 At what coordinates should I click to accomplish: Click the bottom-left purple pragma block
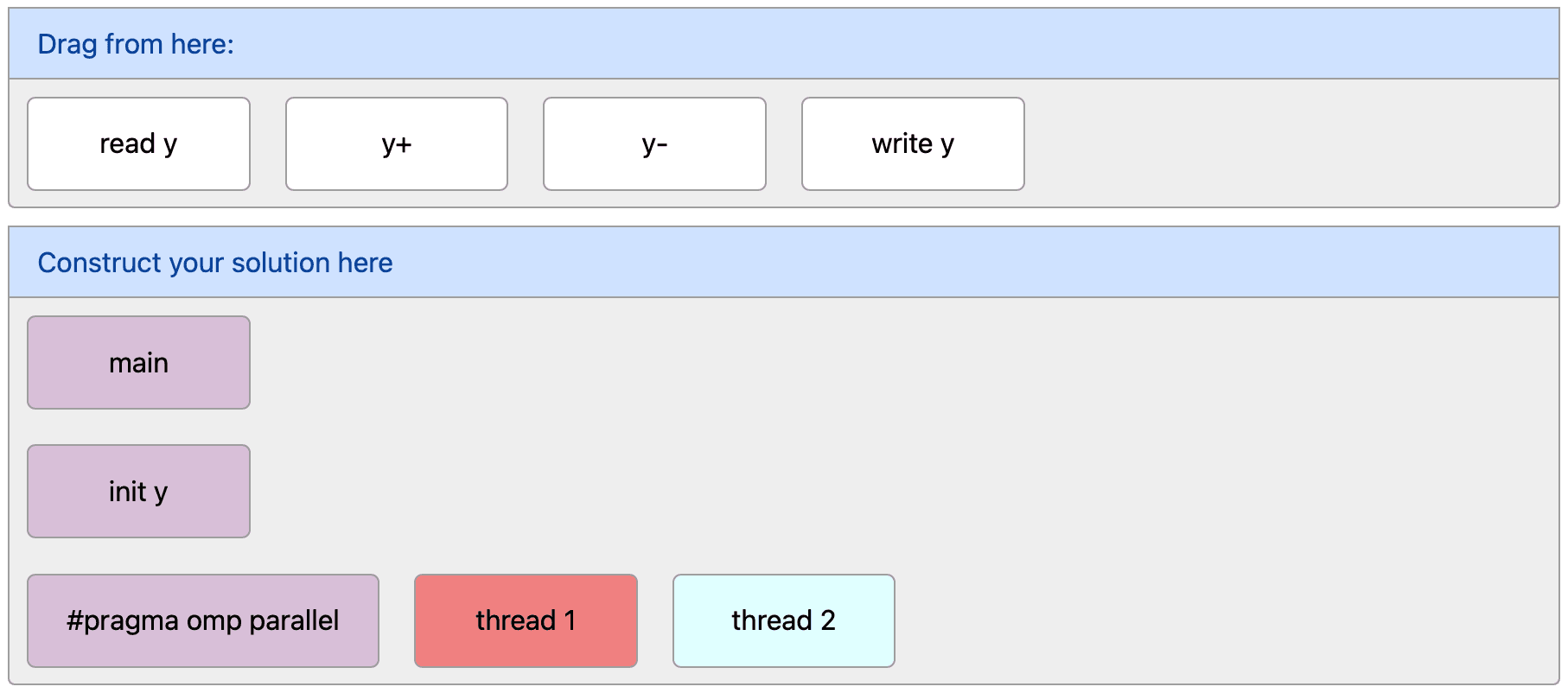(x=203, y=620)
